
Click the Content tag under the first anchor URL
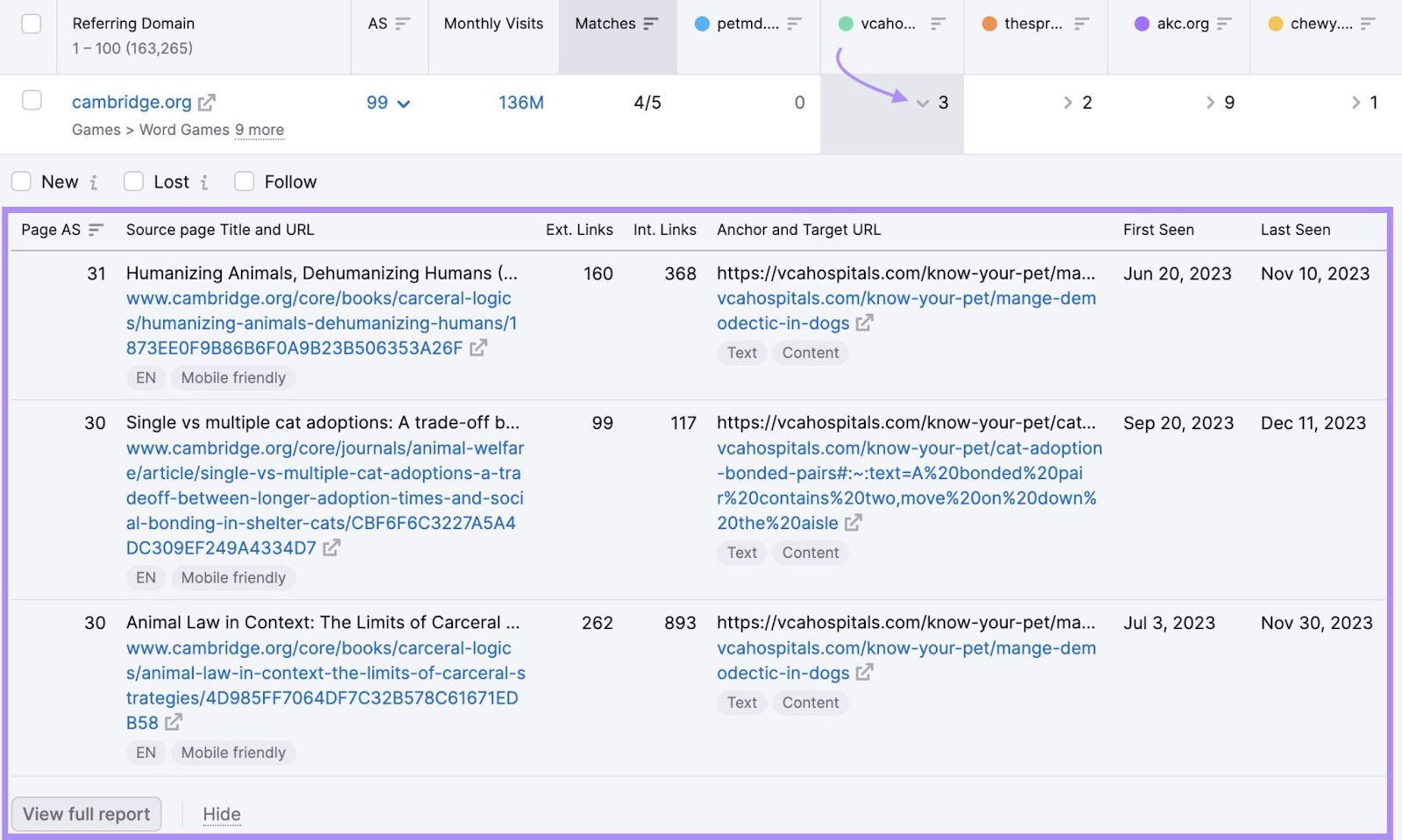pos(810,352)
